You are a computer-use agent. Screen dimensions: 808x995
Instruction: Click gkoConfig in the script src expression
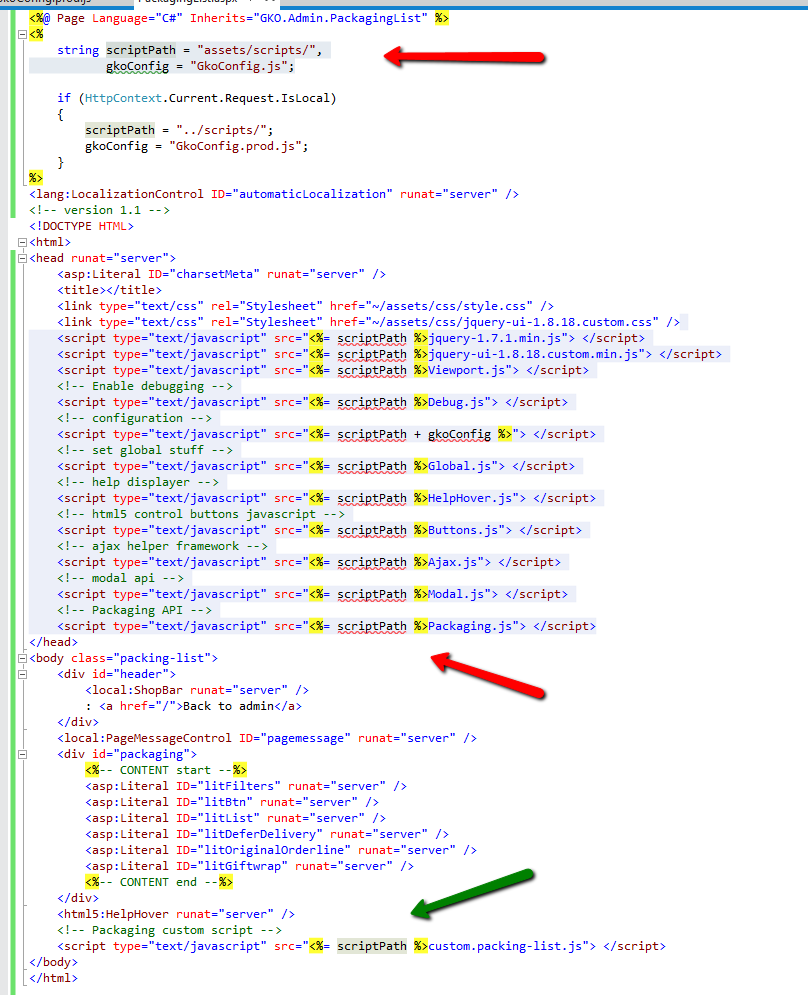coord(459,434)
